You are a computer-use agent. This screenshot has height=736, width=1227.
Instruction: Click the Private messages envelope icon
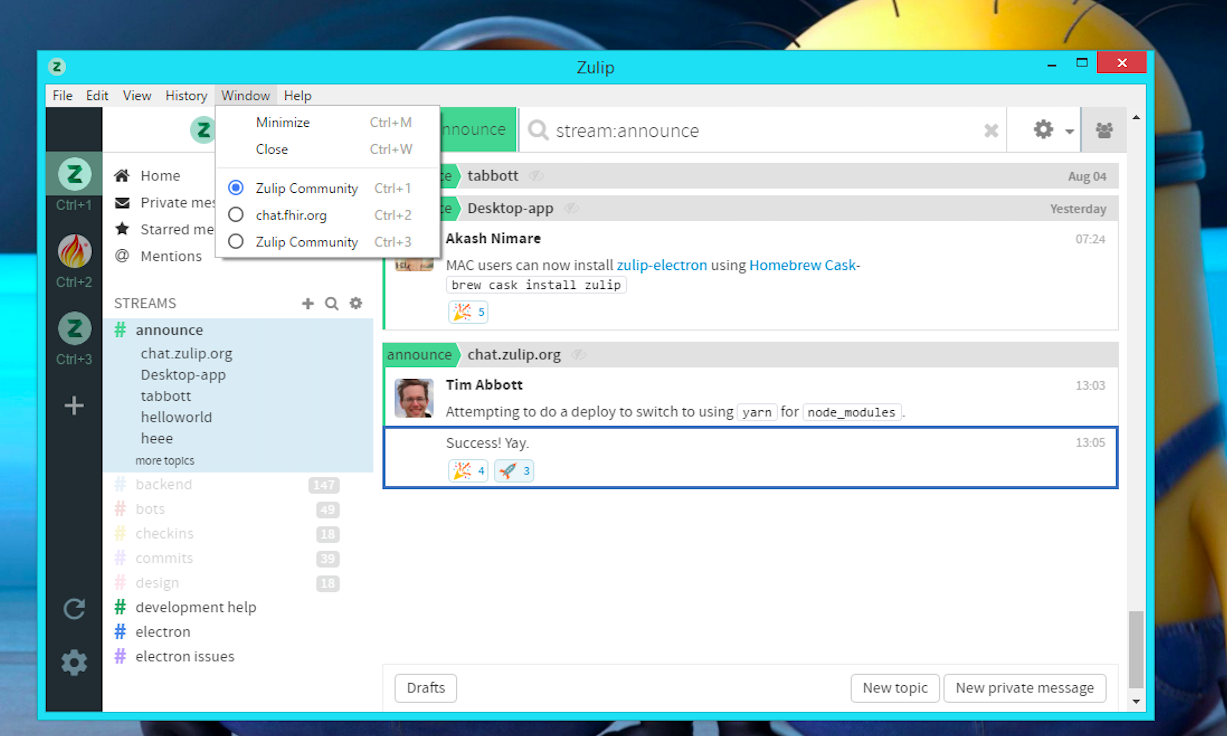122,202
